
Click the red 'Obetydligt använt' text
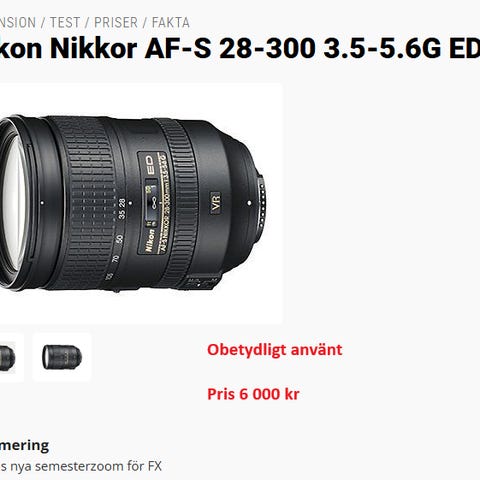pos(275,350)
